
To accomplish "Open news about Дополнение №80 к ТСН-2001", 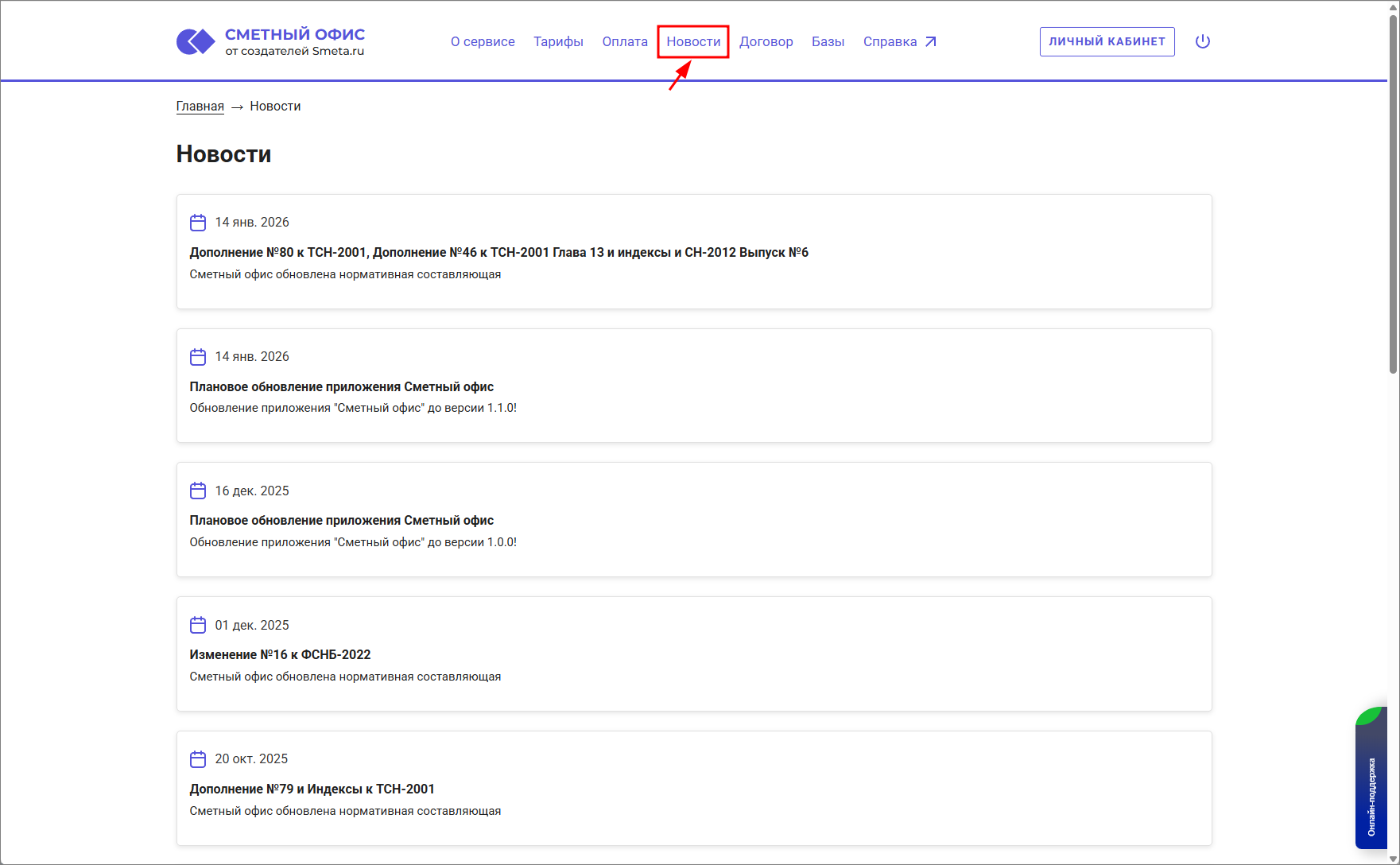I will pyautogui.click(x=498, y=253).
